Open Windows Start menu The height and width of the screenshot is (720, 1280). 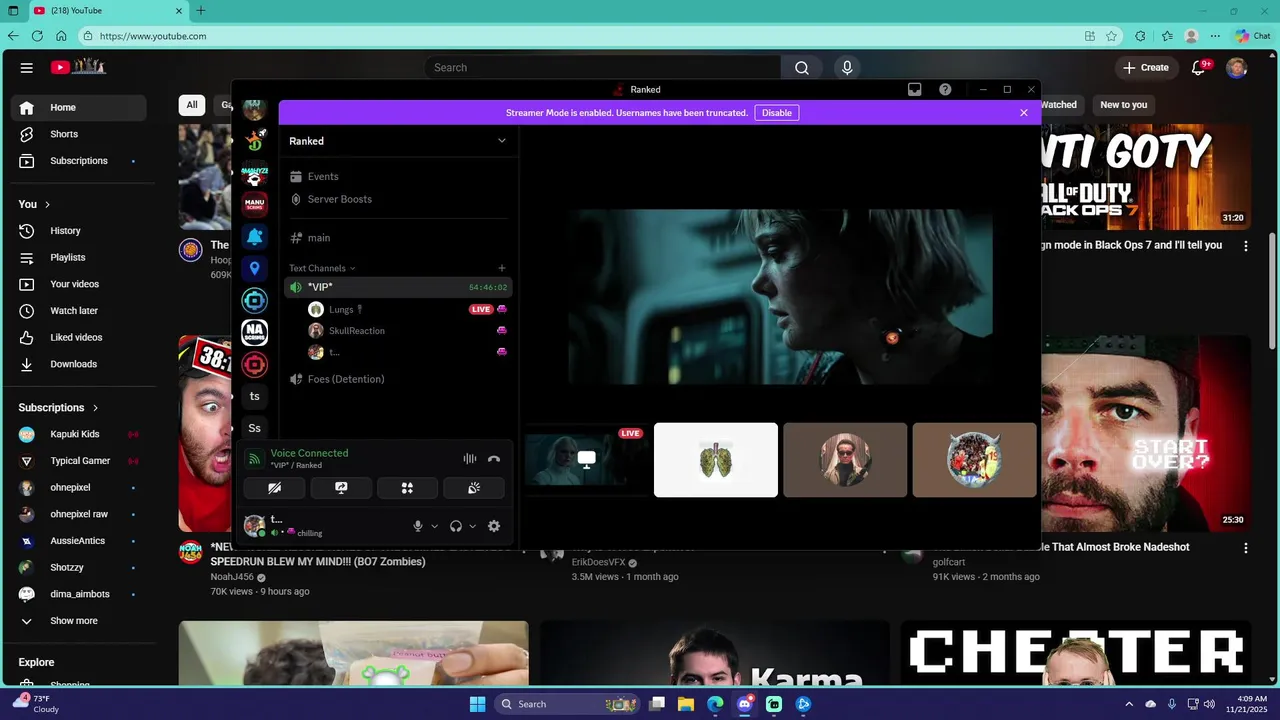[477, 704]
